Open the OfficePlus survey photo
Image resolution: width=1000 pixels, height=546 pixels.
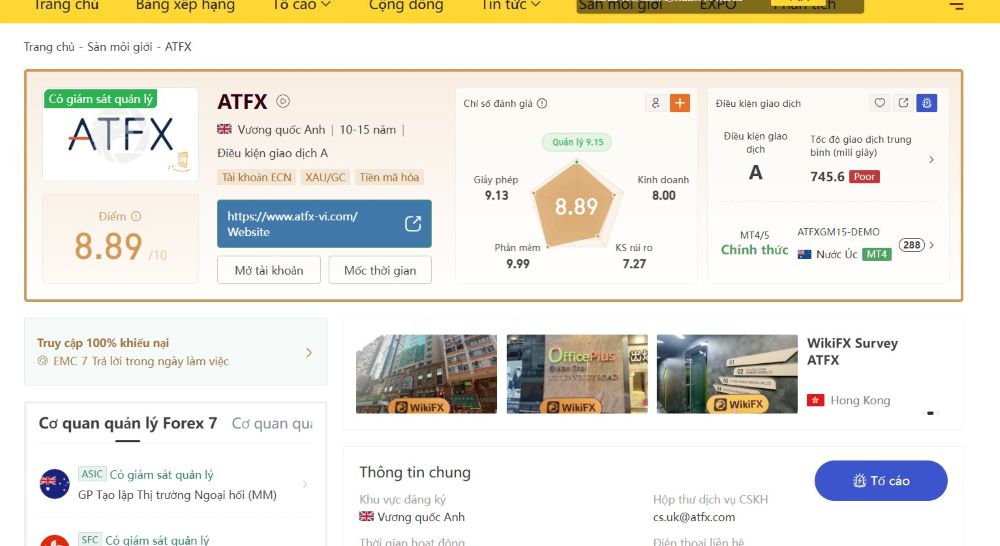coord(577,374)
